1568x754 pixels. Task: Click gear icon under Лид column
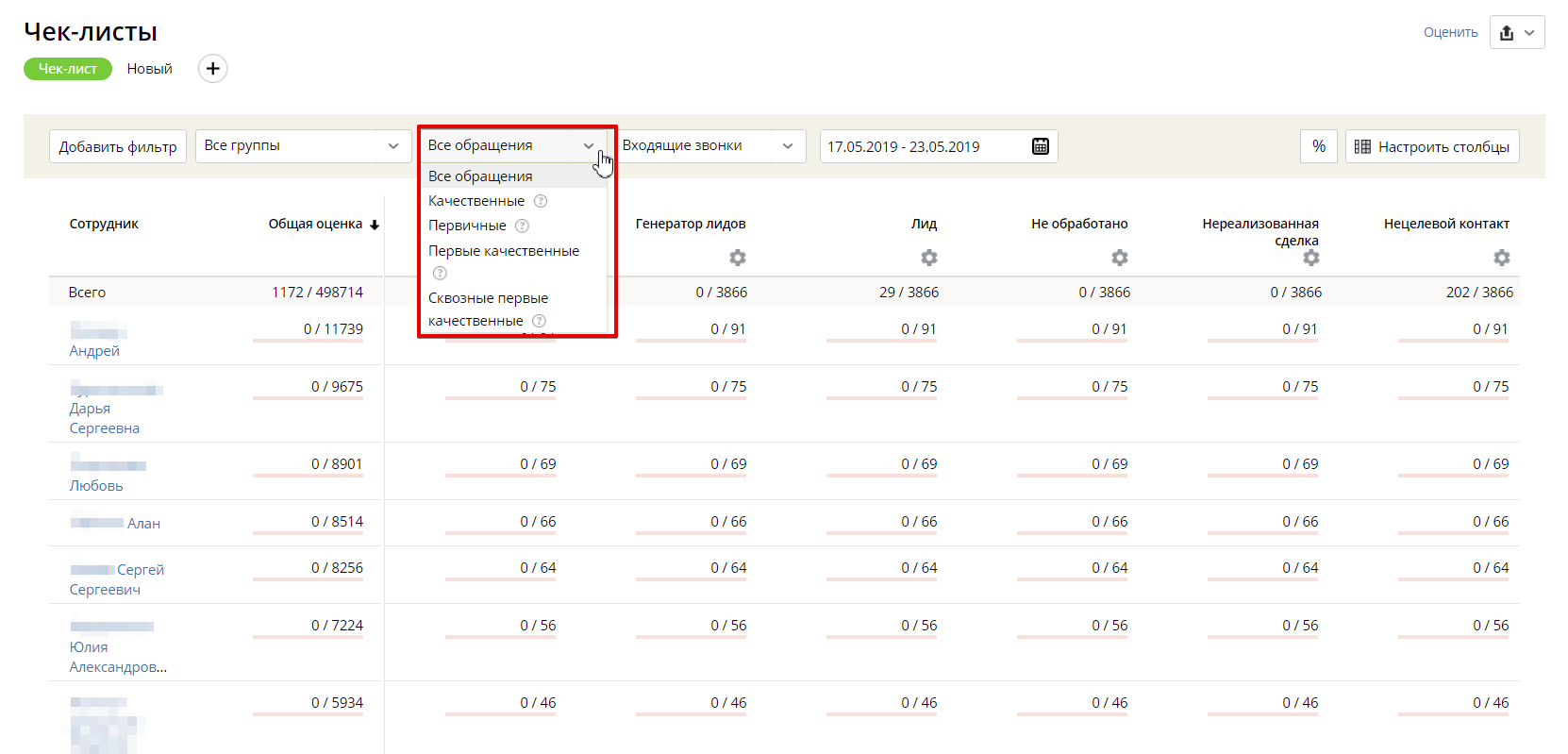928,258
